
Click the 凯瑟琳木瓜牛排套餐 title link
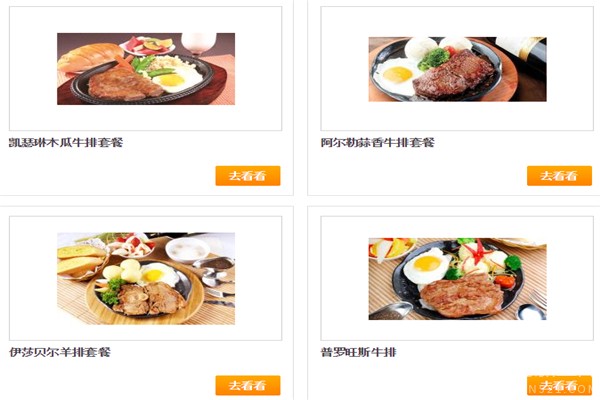[x=66, y=143]
